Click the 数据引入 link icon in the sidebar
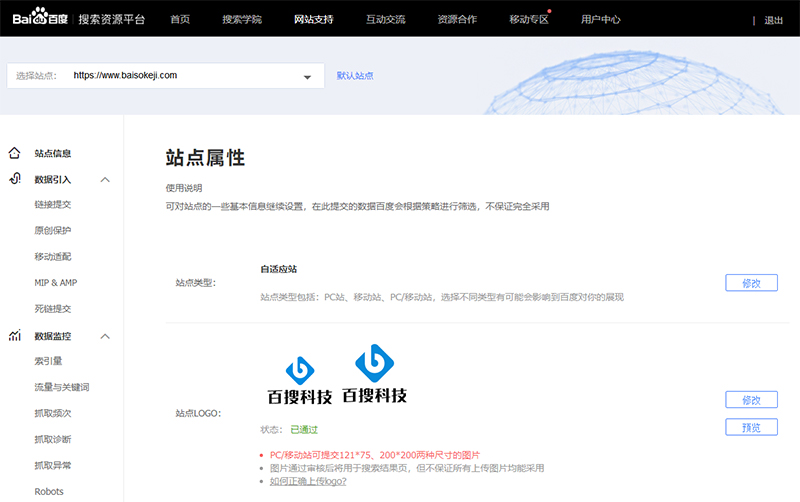Viewport: 800px width, 502px height. pyautogui.click(x=15, y=179)
